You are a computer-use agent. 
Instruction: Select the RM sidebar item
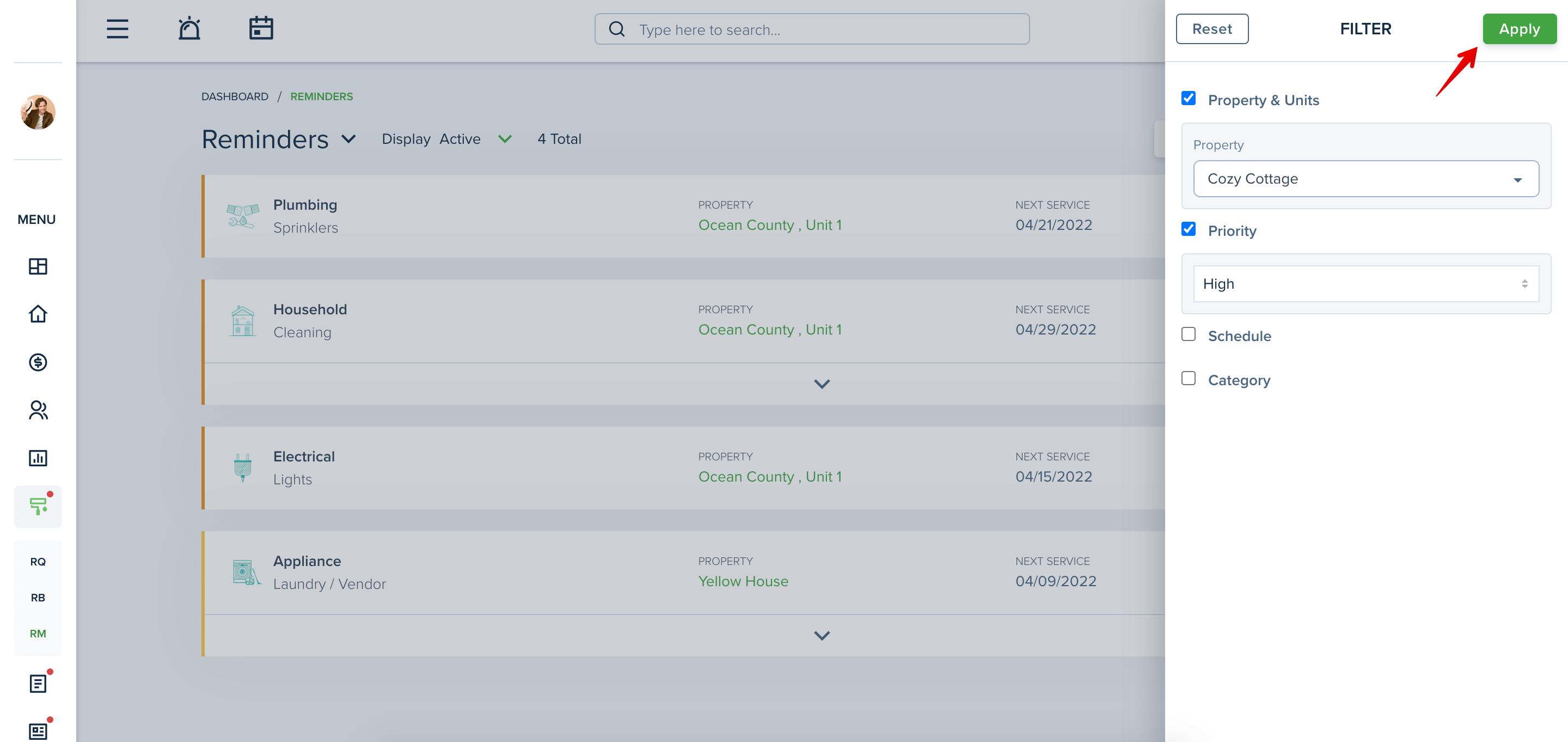tap(38, 634)
